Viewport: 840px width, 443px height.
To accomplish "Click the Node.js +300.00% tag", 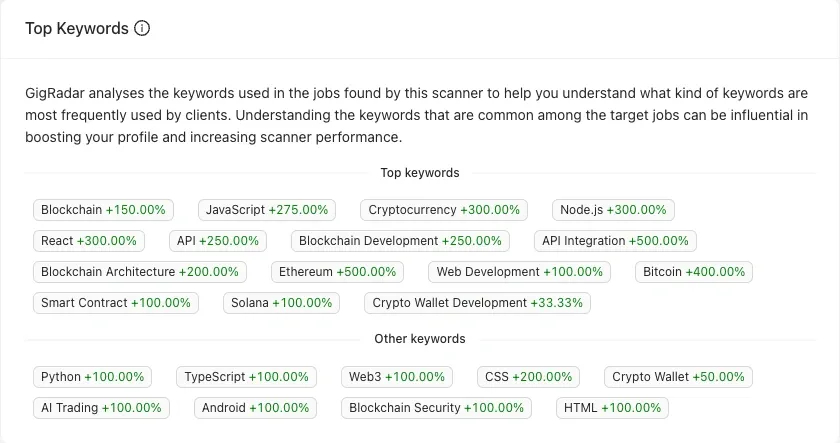I will tap(613, 210).
